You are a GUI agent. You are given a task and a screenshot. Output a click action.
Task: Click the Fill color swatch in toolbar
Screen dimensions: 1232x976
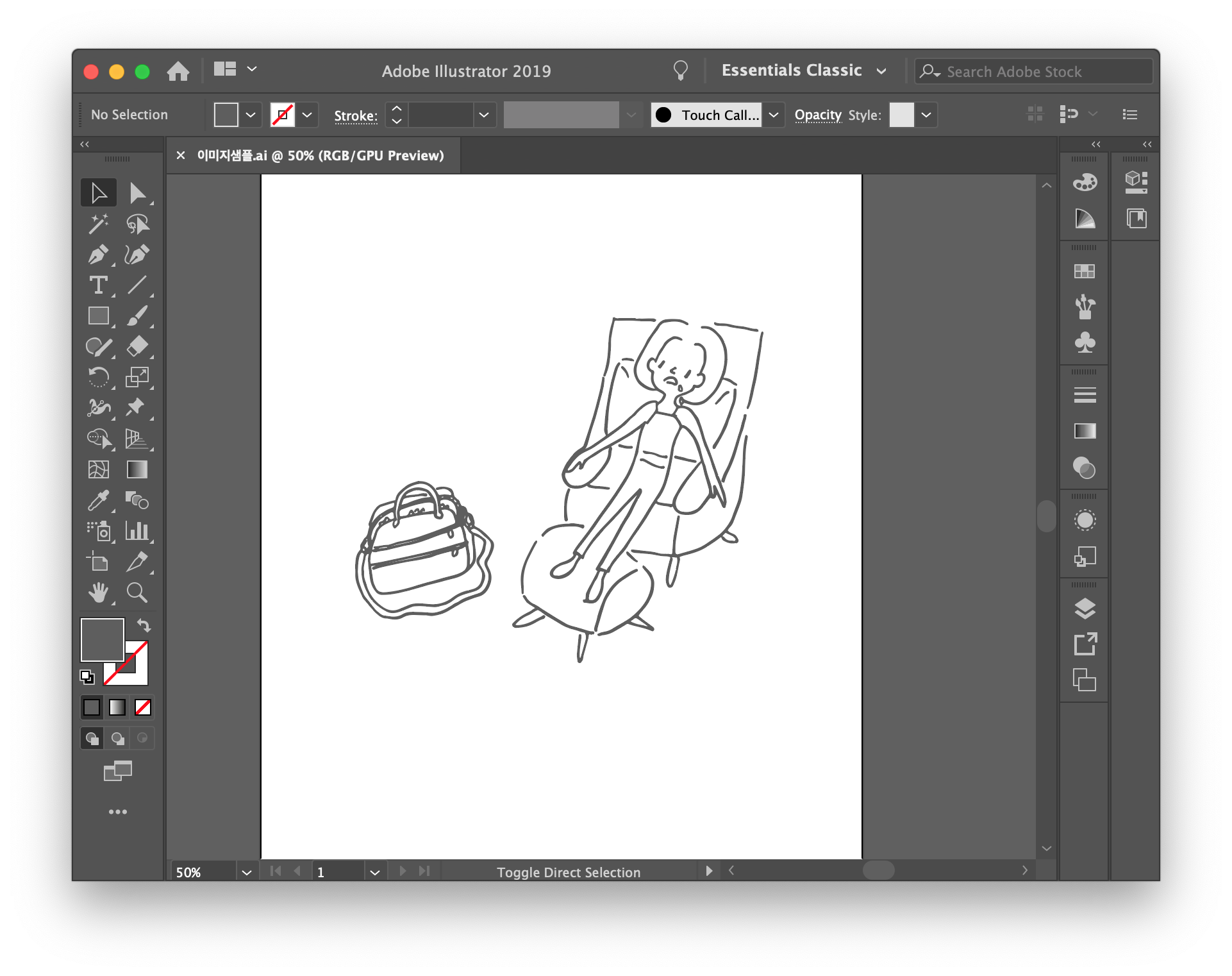point(102,639)
